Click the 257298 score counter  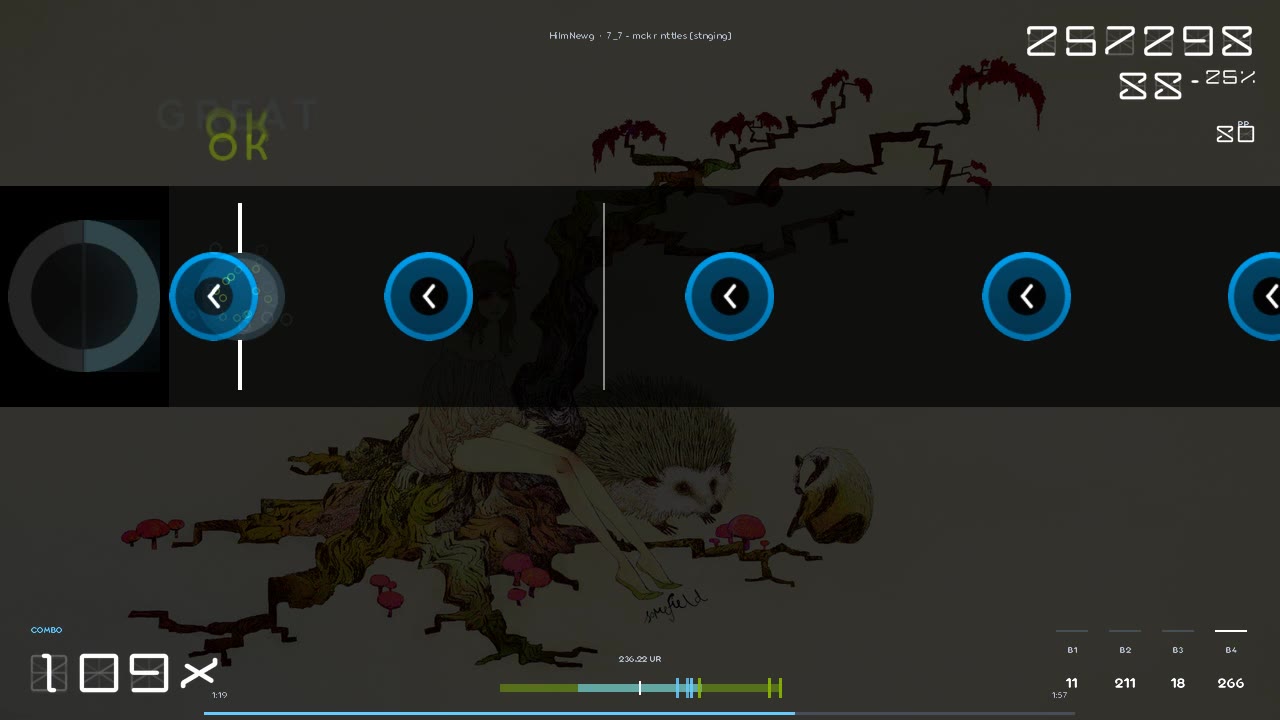point(1139,41)
